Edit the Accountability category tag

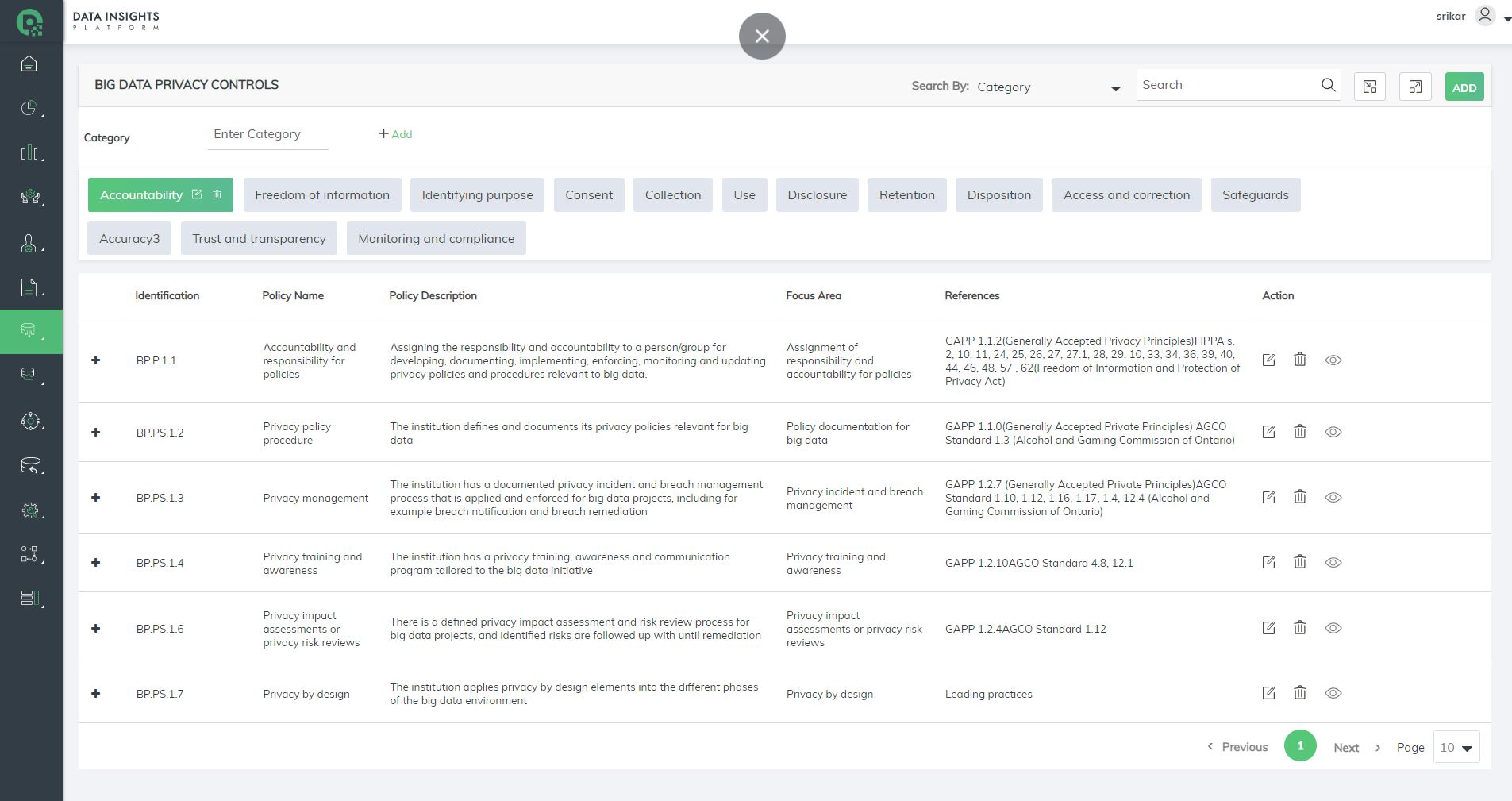[x=197, y=194]
